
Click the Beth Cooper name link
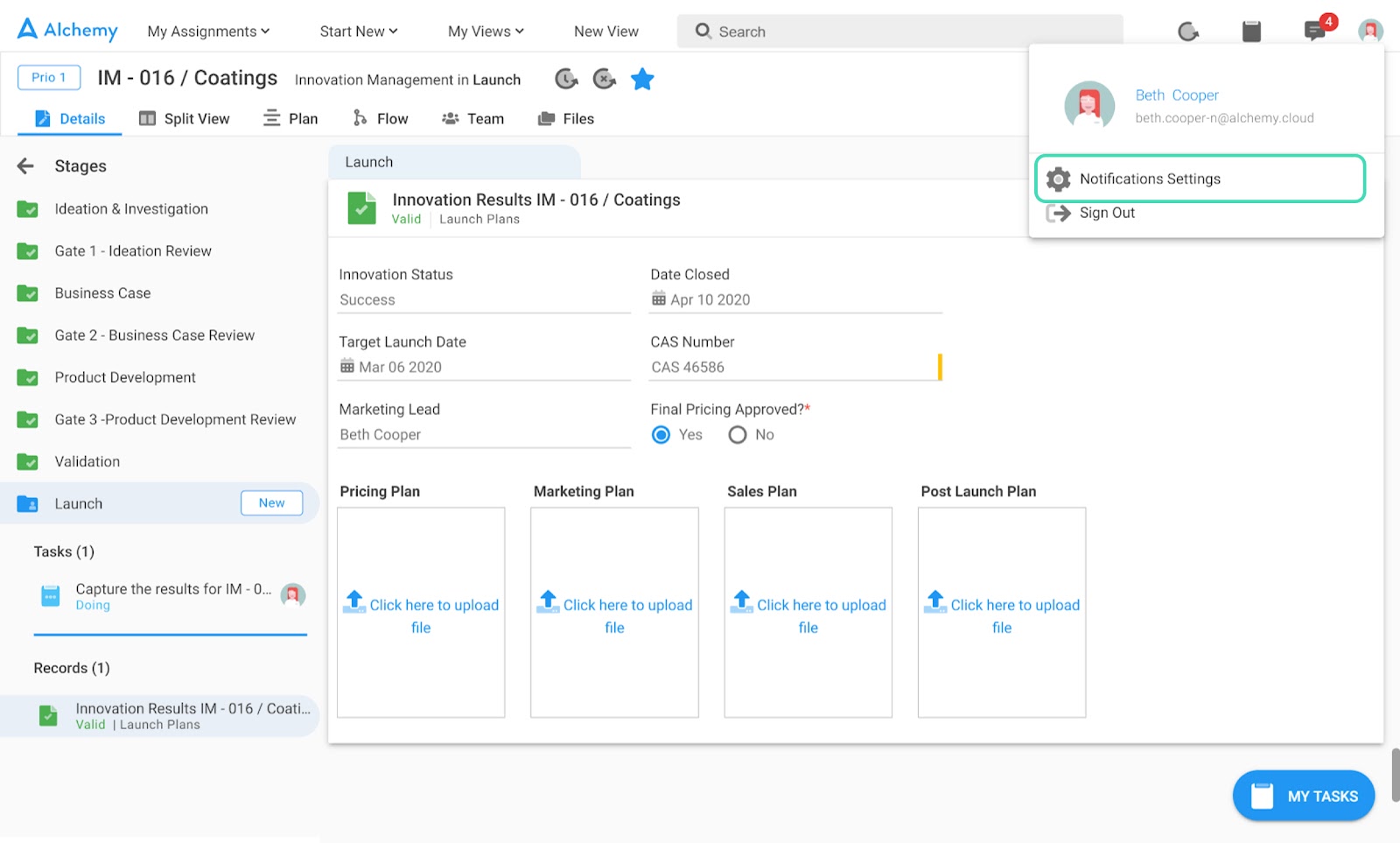1177,95
